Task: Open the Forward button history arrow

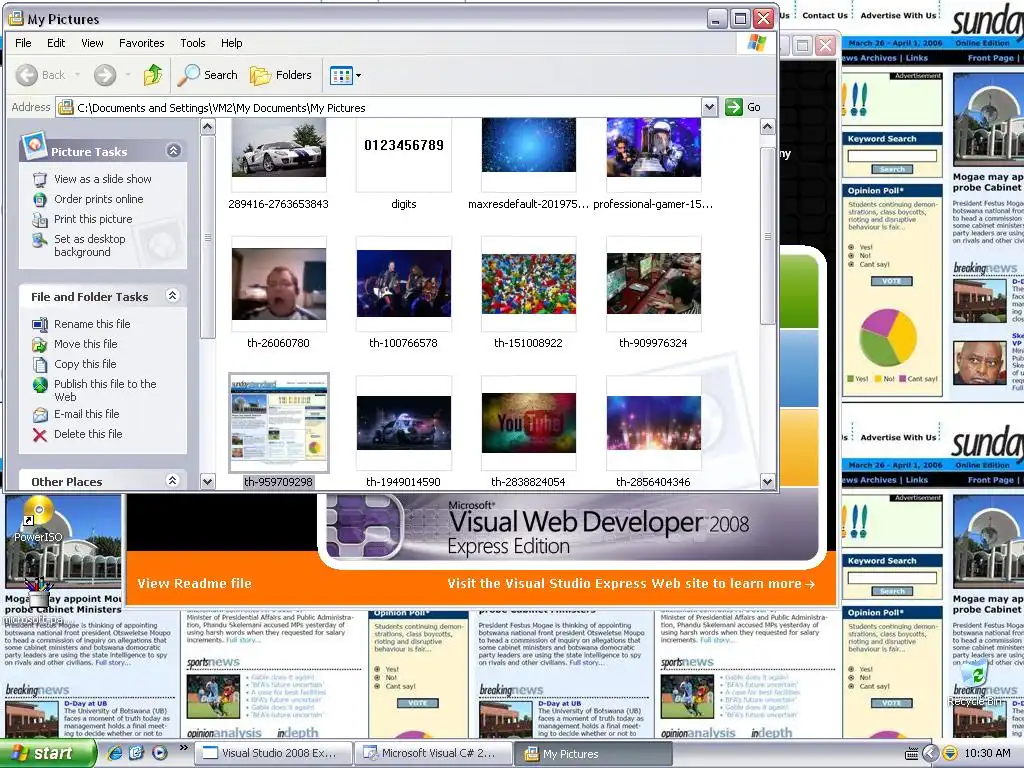Action: click(128, 75)
